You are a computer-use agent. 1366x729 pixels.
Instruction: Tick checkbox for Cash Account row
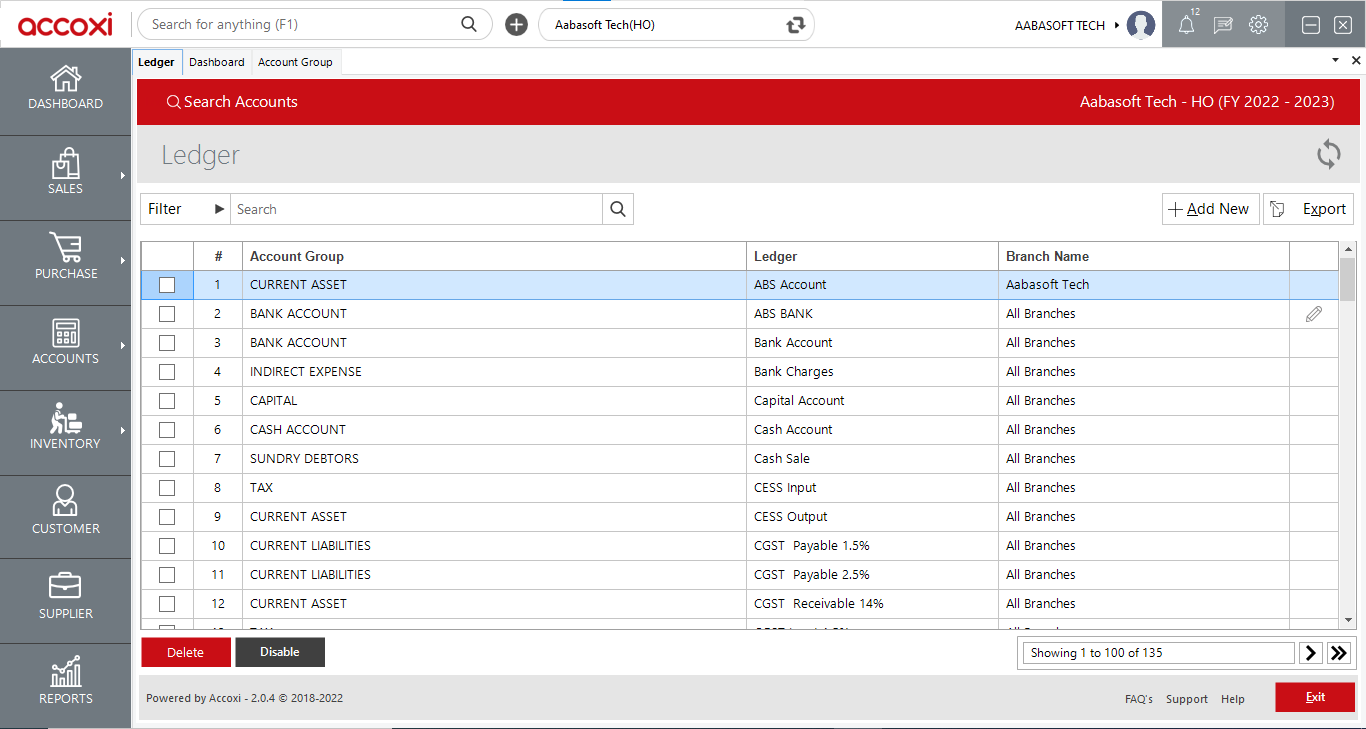[x=167, y=430]
